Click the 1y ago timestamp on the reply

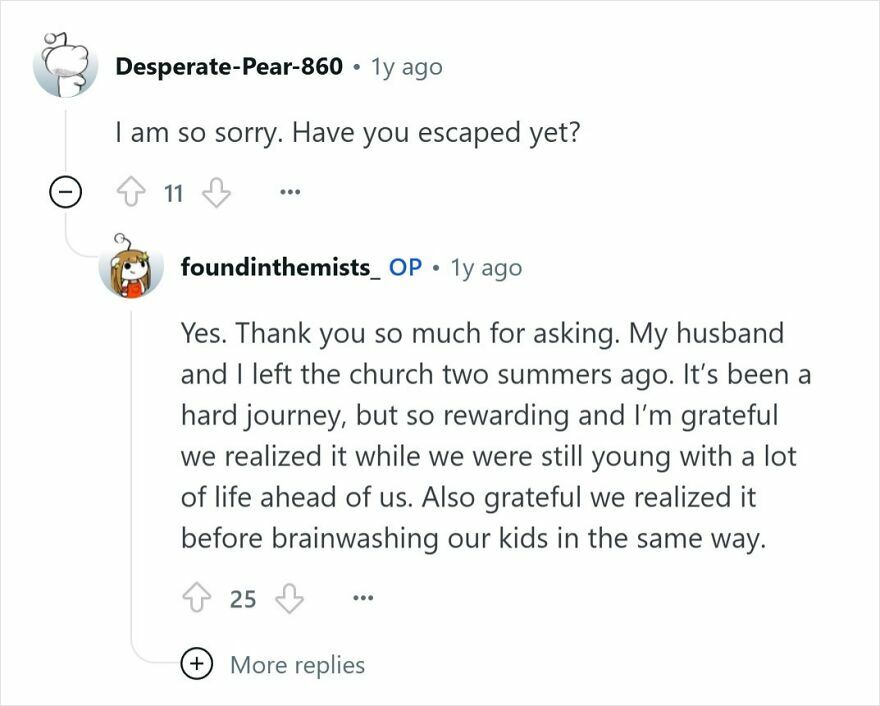coord(491,268)
